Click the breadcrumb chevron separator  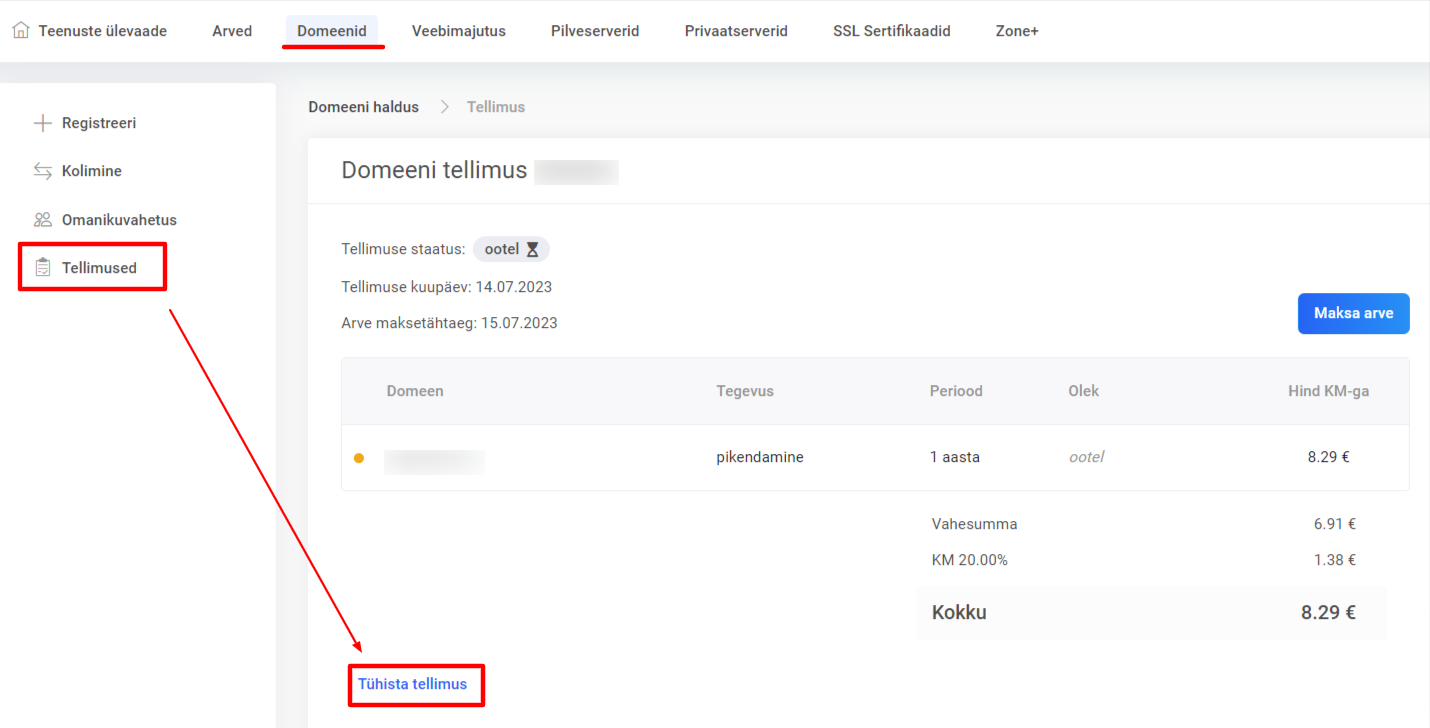[444, 107]
